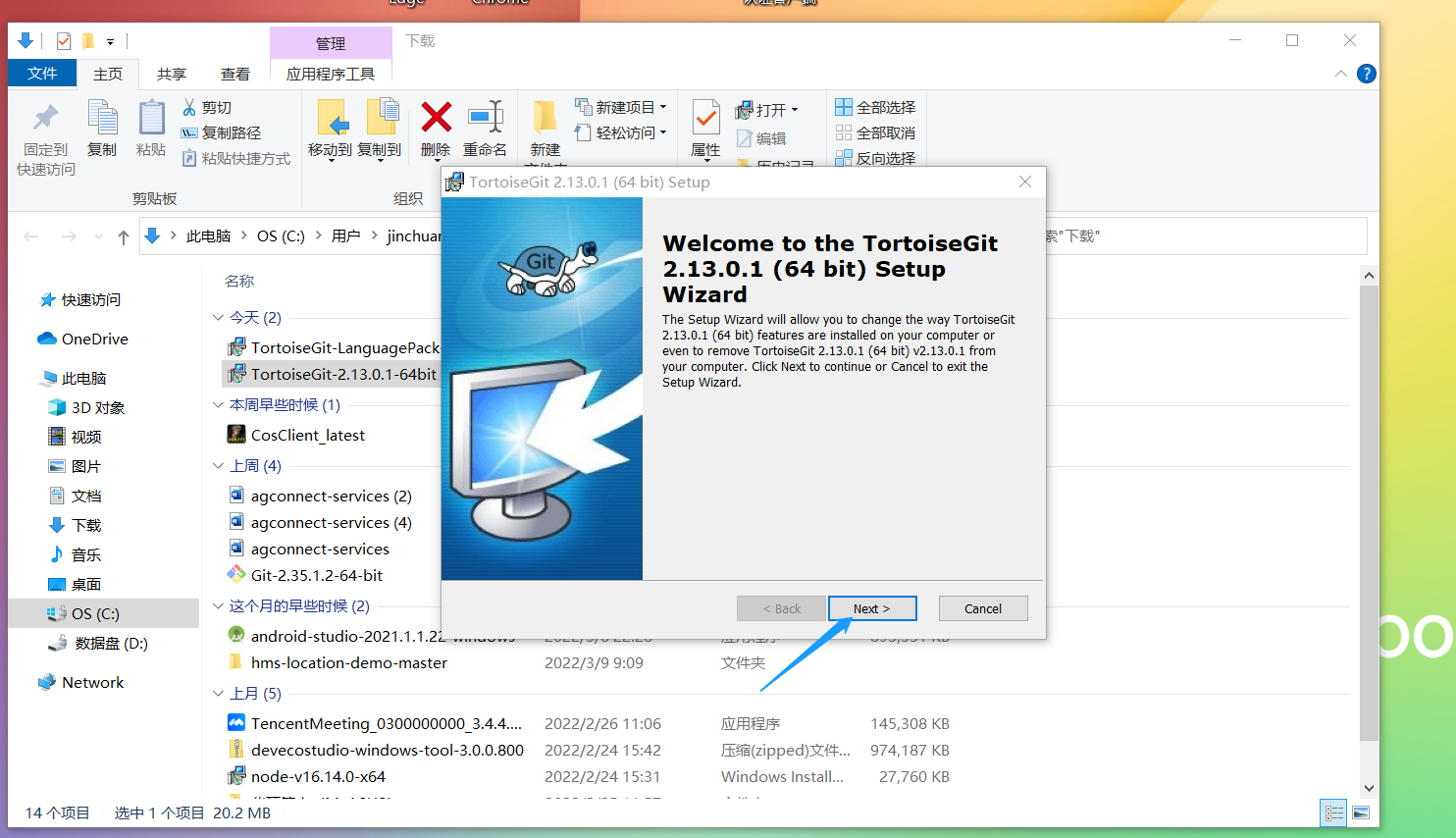Viewport: 1456px width, 838px height.
Task: Click 全部选择 in the ribbon
Action: (x=875, y=107)
